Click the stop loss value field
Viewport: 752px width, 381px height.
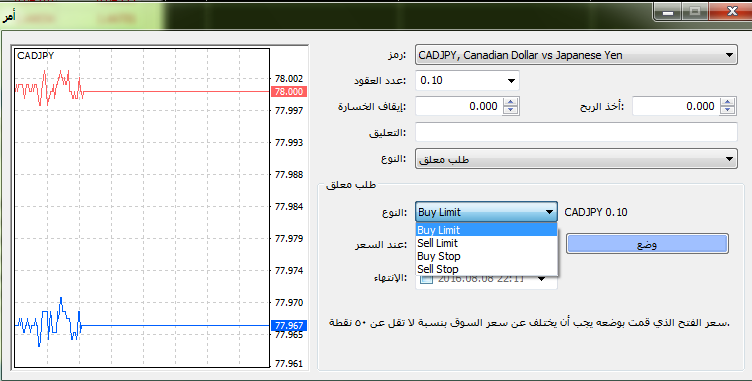coord(458,106)
